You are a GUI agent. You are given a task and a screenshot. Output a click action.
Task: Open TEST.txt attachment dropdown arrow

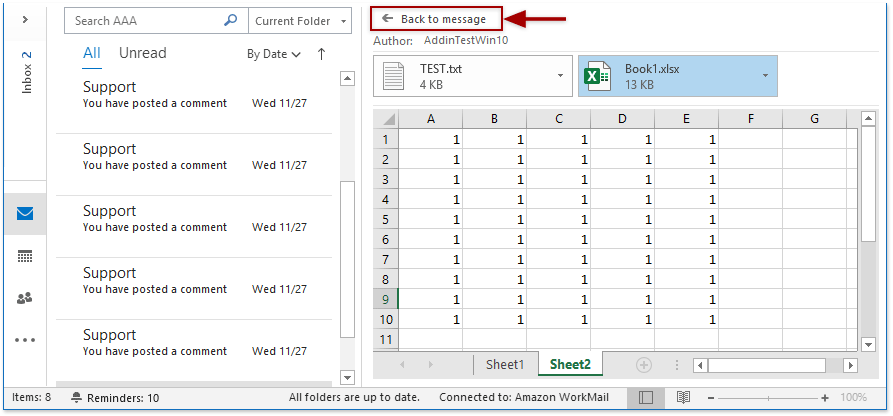[x=560, y=76]
